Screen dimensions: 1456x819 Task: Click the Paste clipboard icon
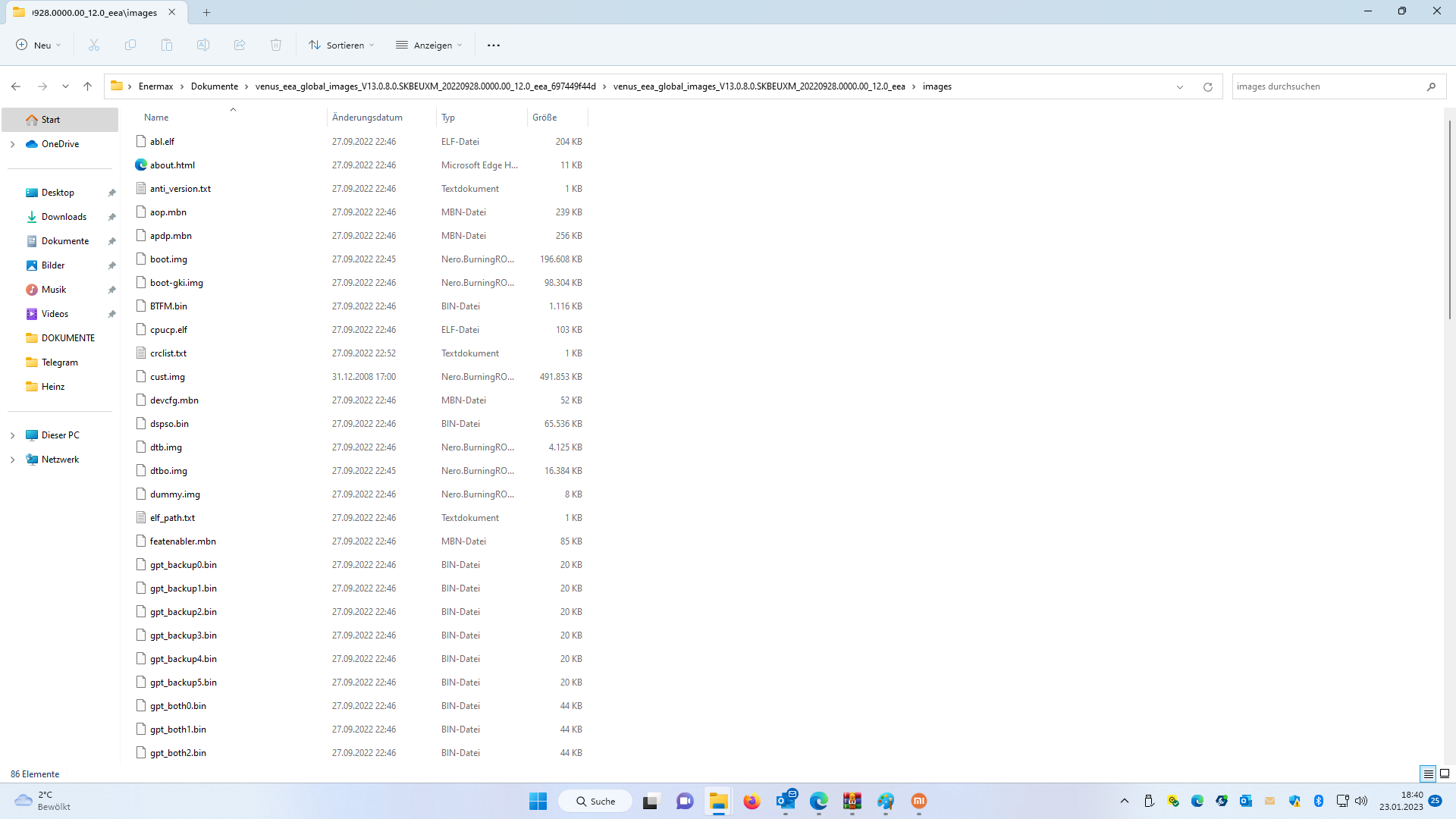(x=167, y=45)
